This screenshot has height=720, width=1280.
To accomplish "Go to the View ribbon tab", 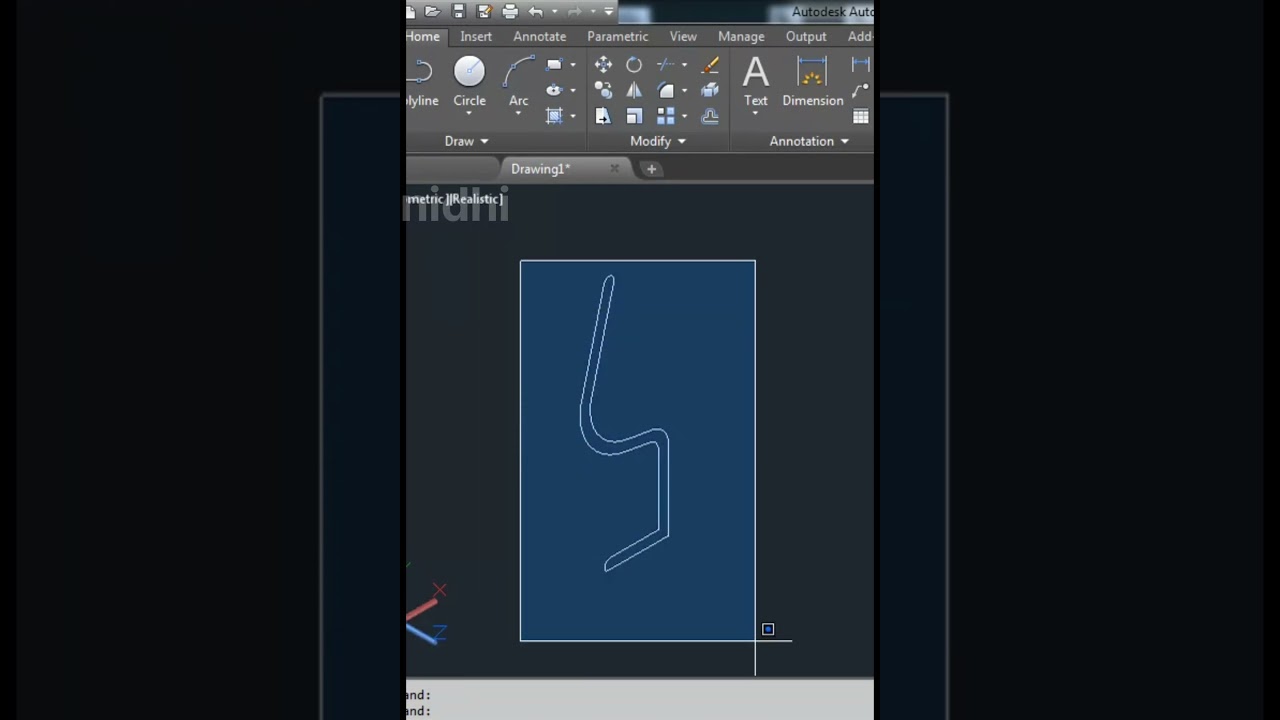I will (683, 36).
